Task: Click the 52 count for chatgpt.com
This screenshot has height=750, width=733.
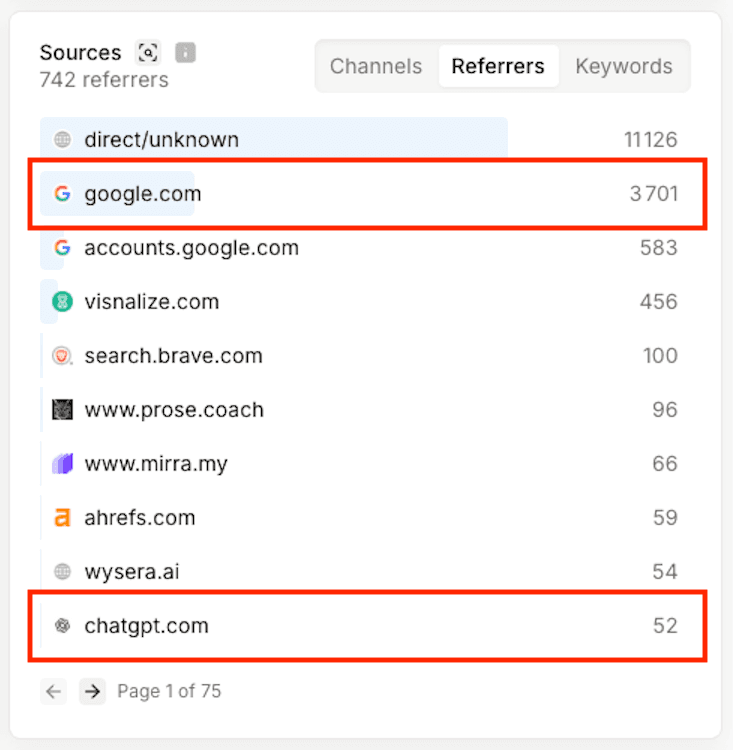Action: point(666,626)
